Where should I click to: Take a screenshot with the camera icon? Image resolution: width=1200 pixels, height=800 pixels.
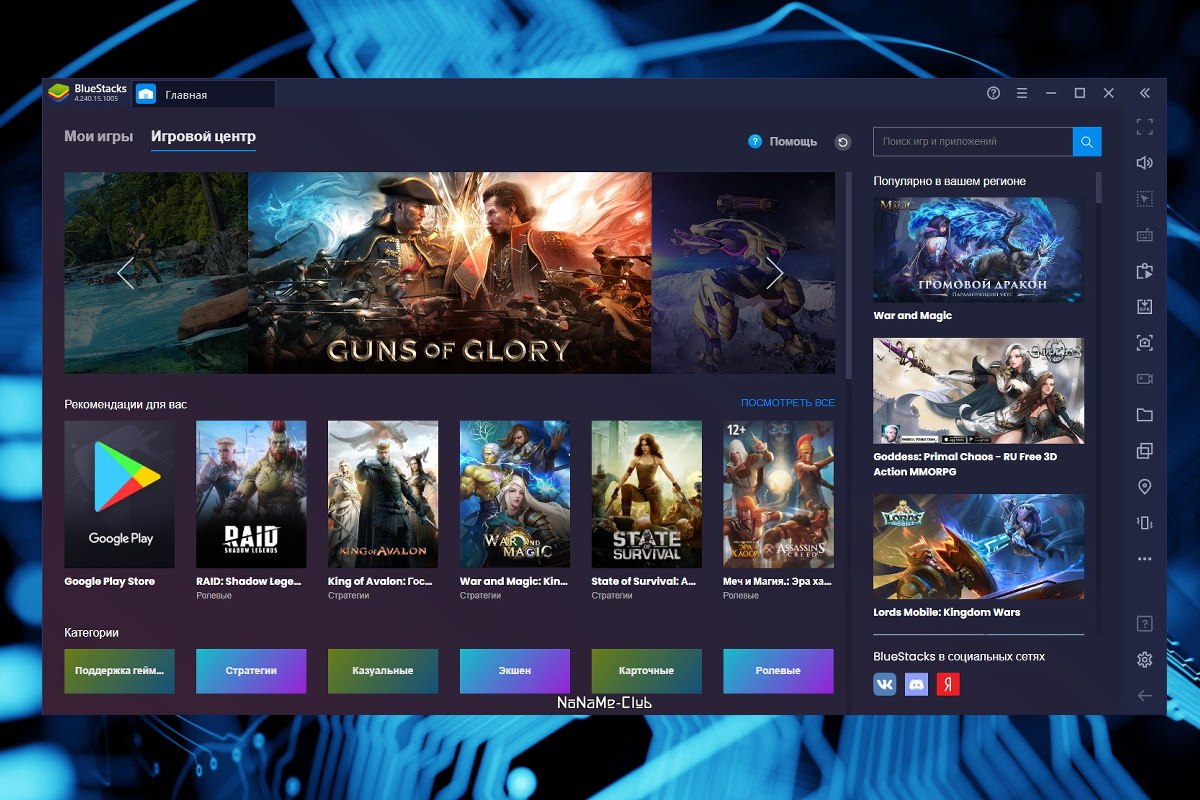[1145, 343]
